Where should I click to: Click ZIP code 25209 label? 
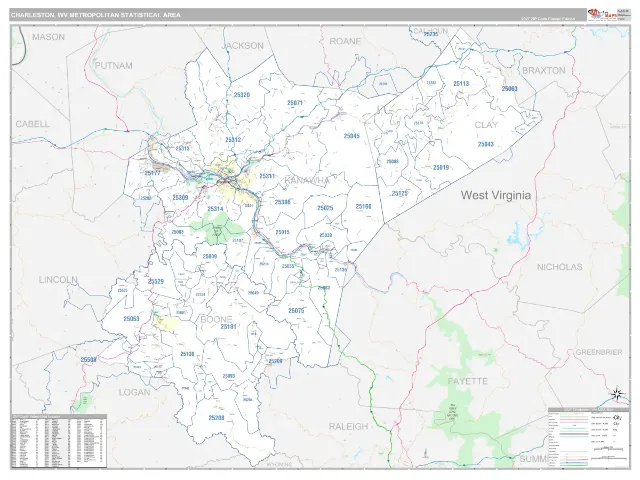[276, 361]
